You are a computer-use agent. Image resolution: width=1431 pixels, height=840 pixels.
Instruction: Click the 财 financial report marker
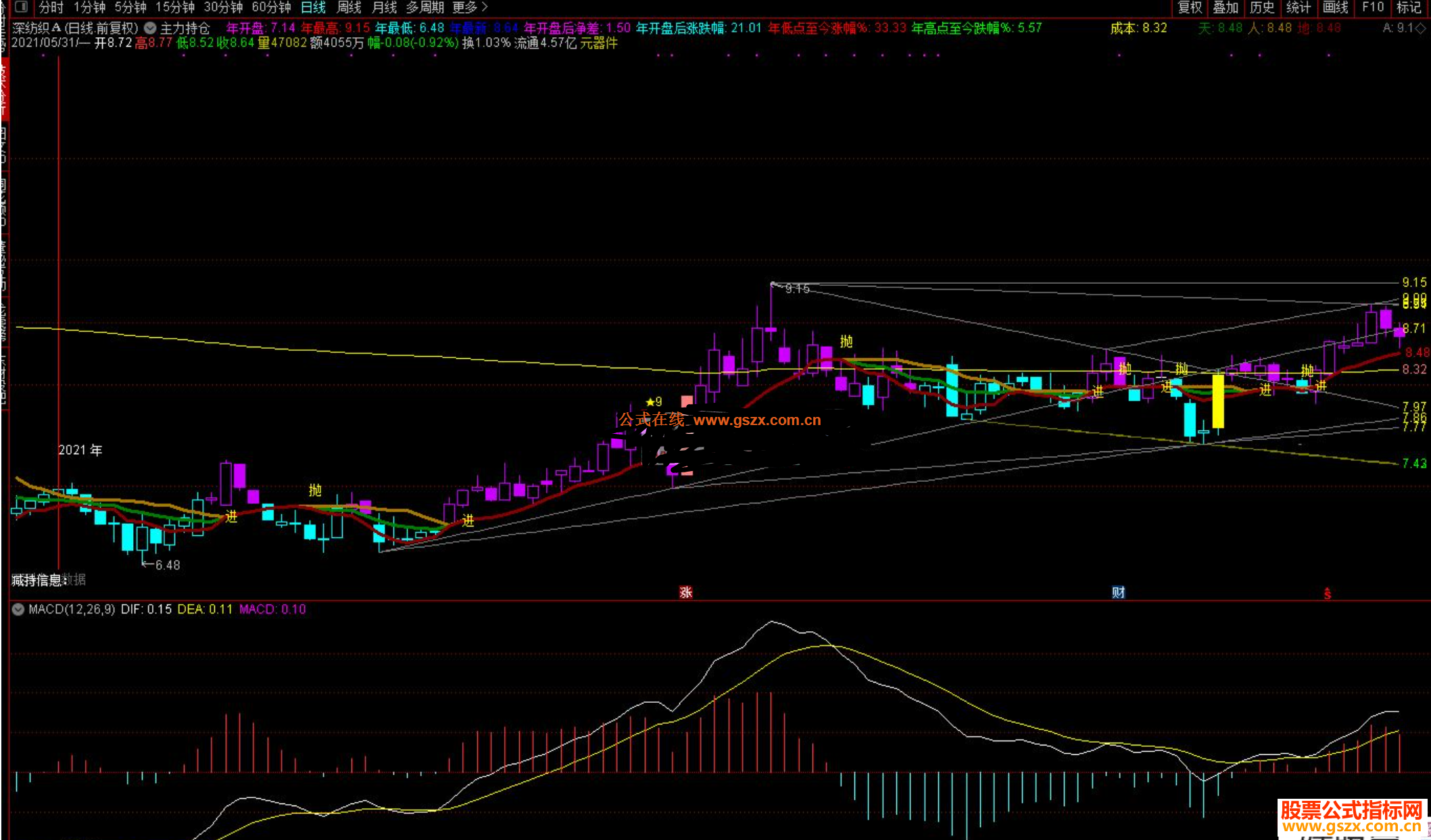click(1118, 592)
